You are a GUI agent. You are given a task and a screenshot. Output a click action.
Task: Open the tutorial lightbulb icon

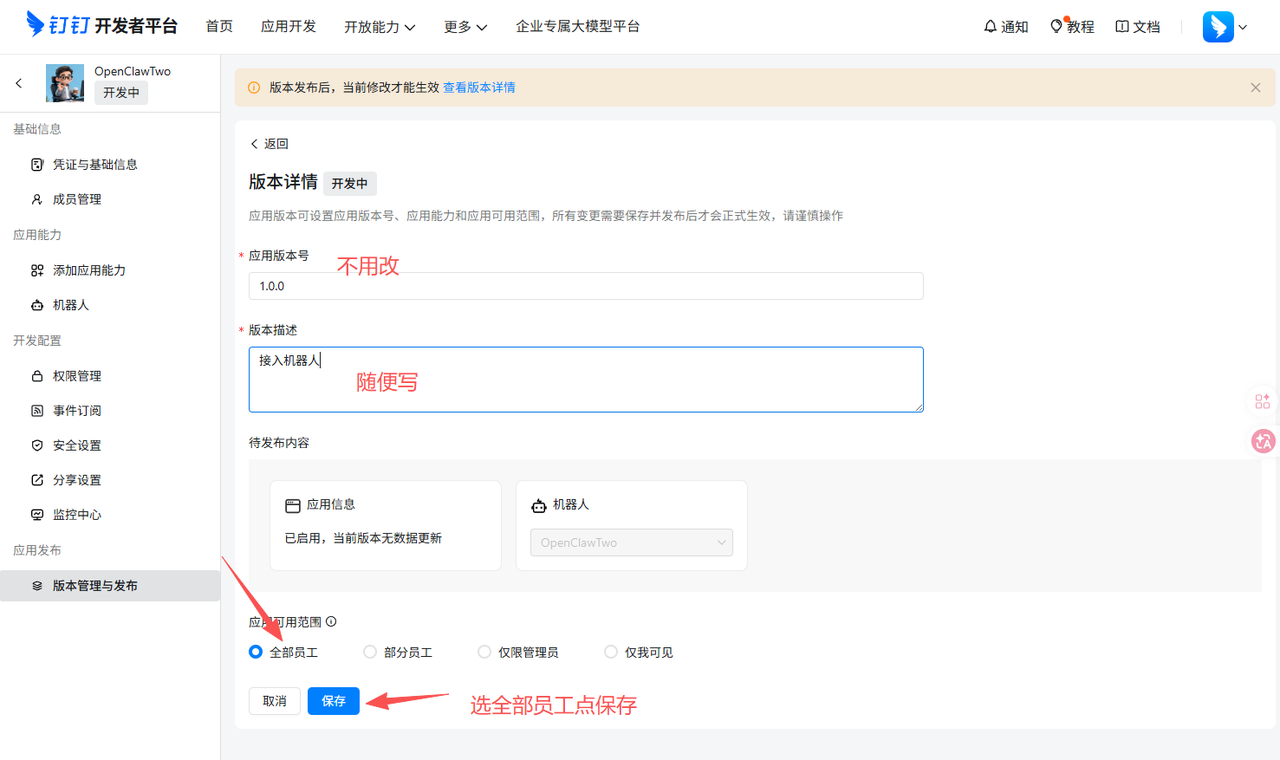click(1056, 26)
